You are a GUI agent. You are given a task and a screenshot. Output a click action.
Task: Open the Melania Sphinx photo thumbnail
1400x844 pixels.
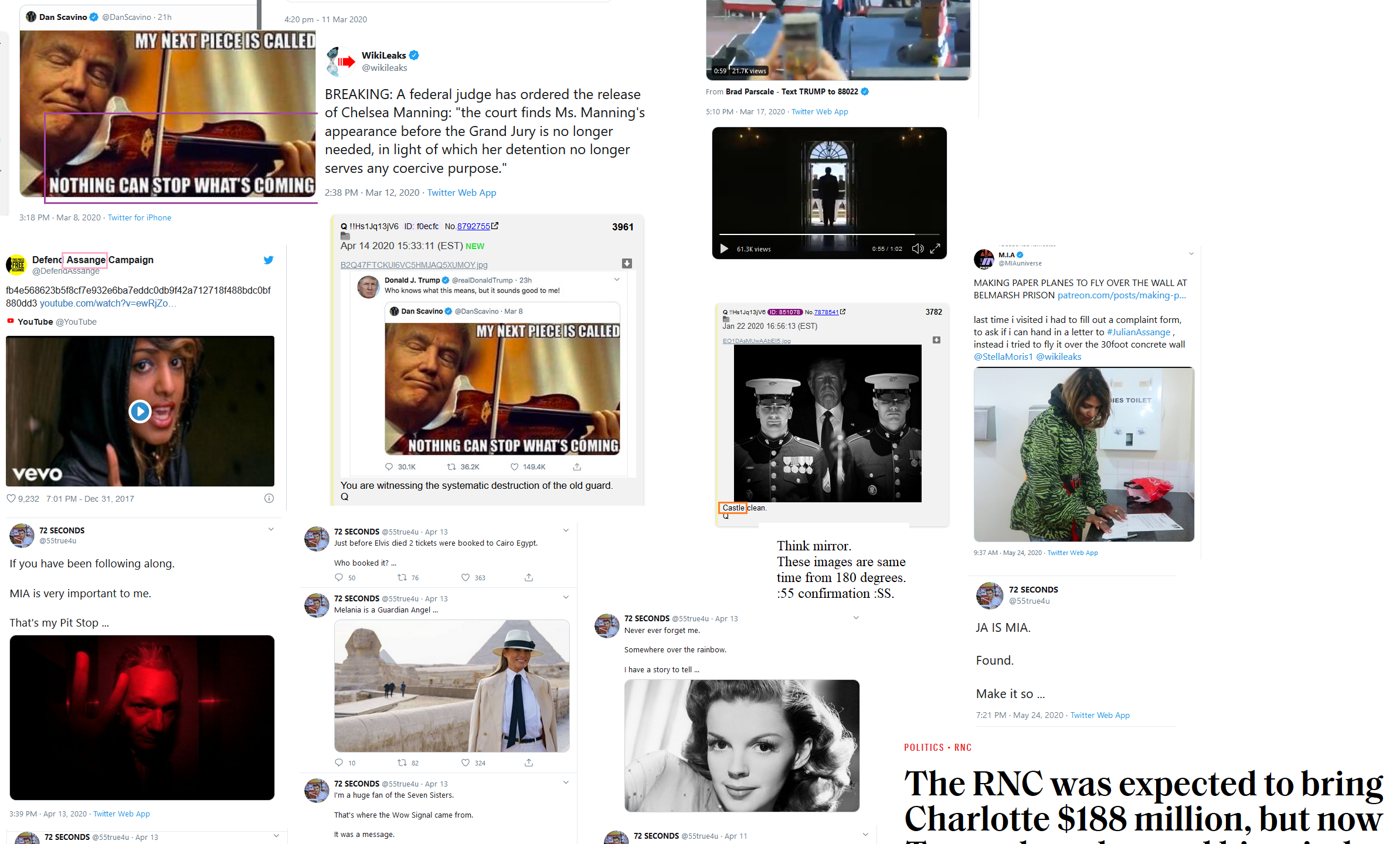452,686
